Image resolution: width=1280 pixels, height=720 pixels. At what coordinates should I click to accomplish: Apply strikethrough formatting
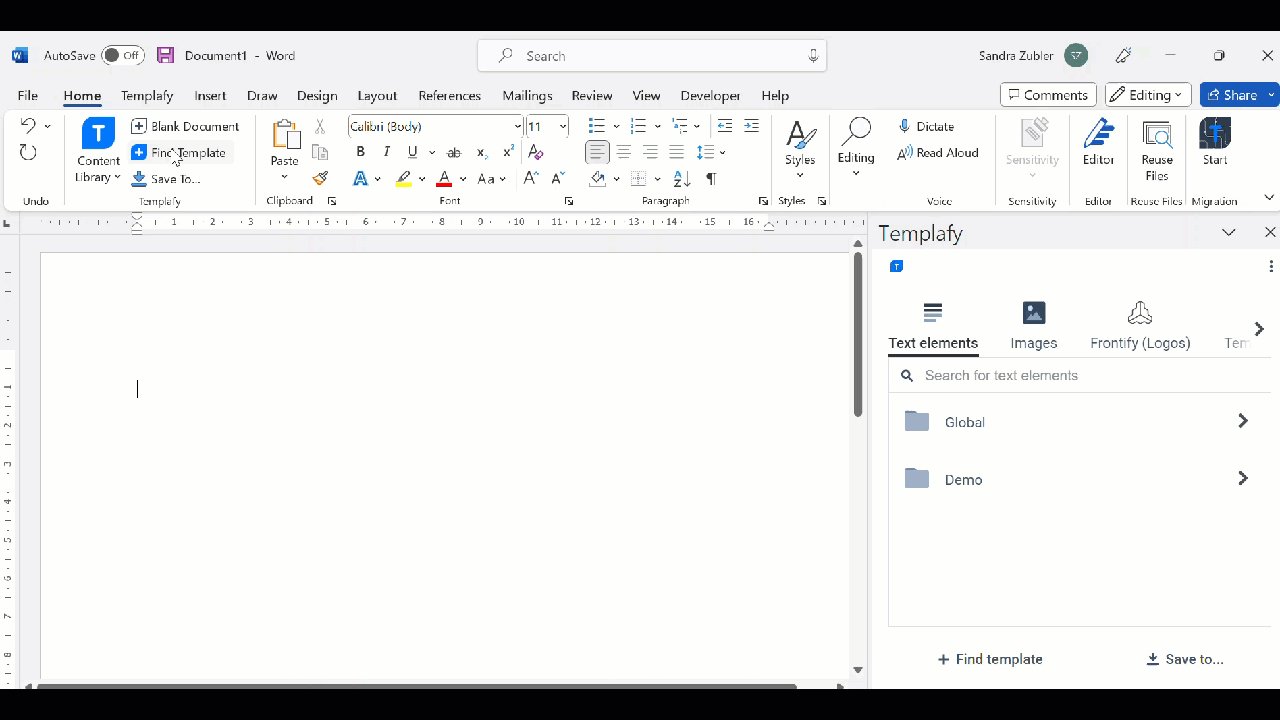pyautogui.click(x=454, y=153)
